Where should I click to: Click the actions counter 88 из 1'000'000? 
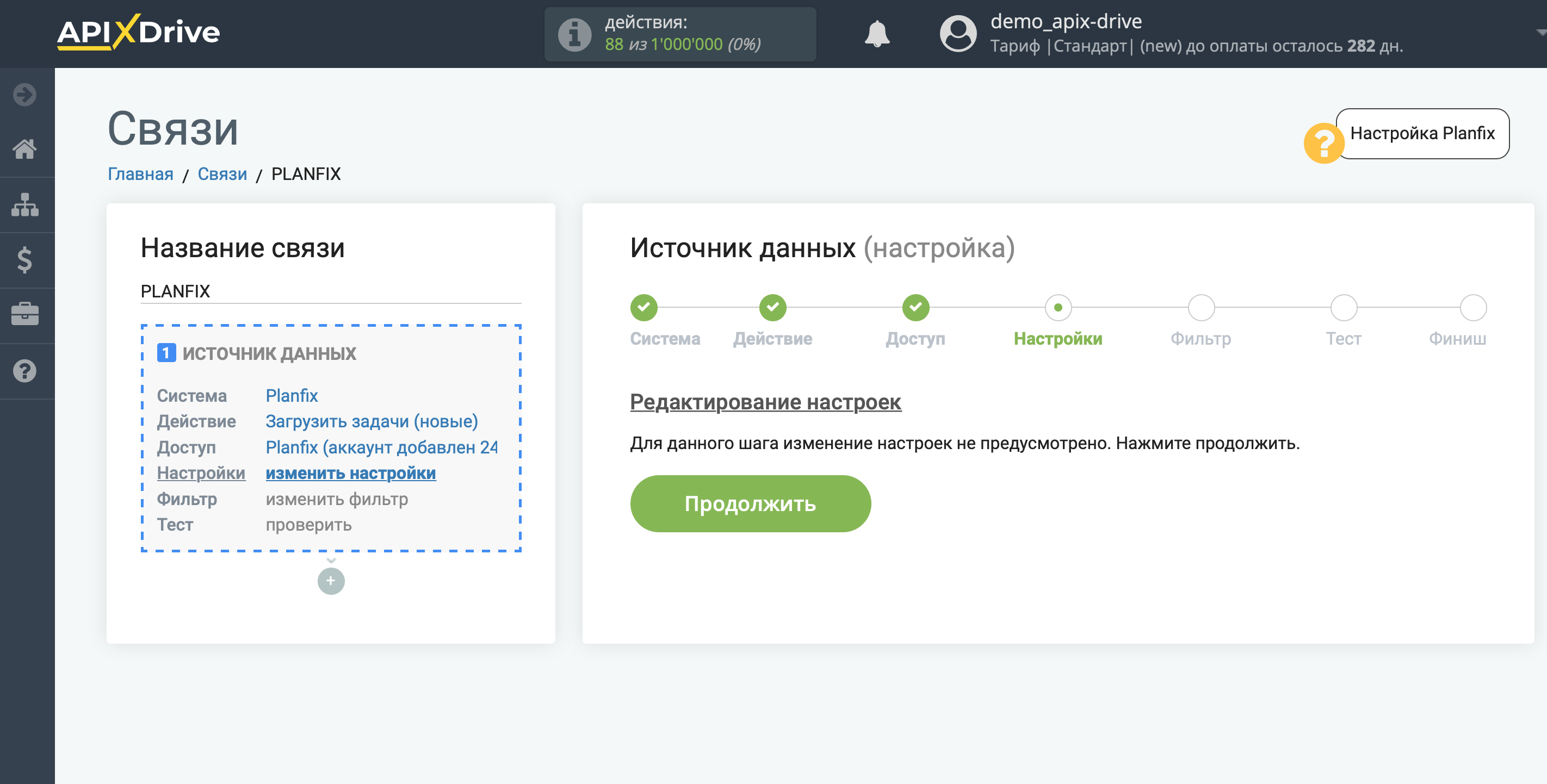tap(683, 45)
